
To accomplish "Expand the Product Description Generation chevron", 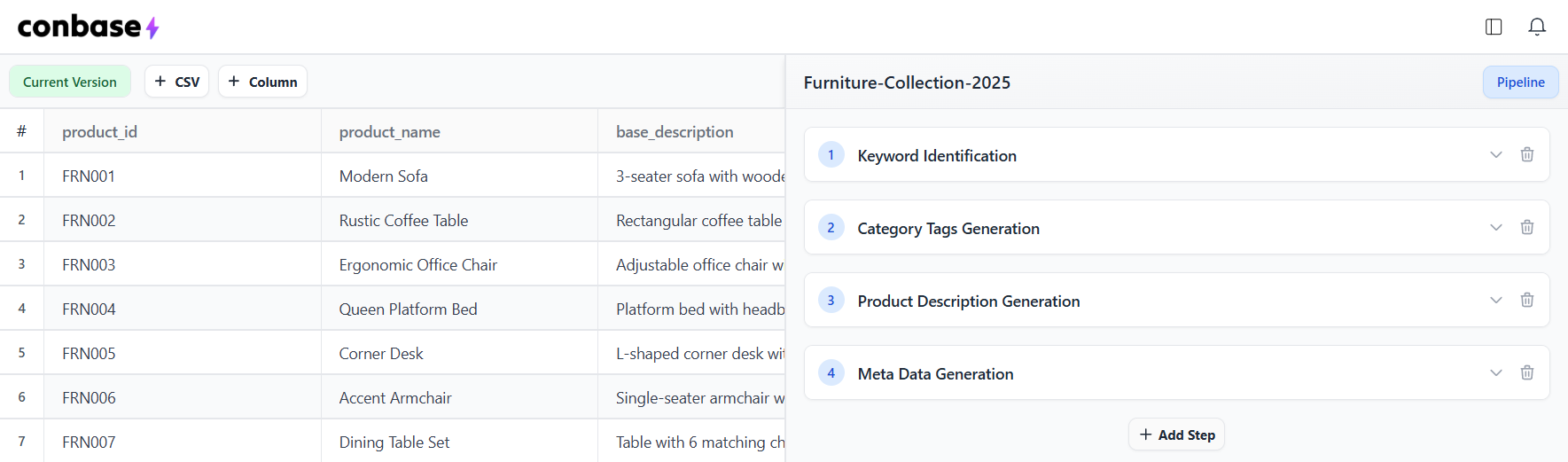I will point(1496,300).
